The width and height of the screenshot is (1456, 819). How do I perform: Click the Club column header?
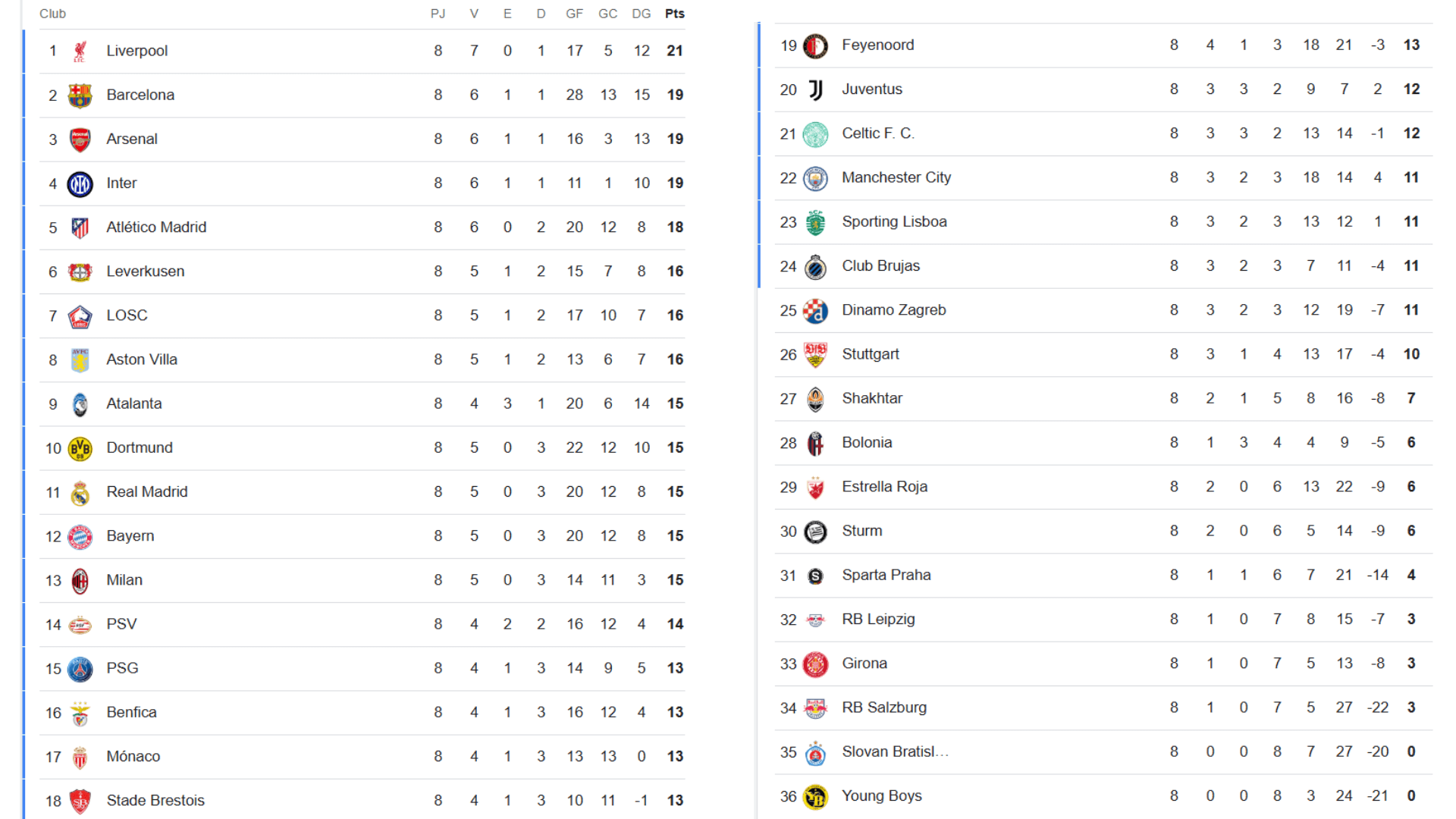[x=52, y=14]
